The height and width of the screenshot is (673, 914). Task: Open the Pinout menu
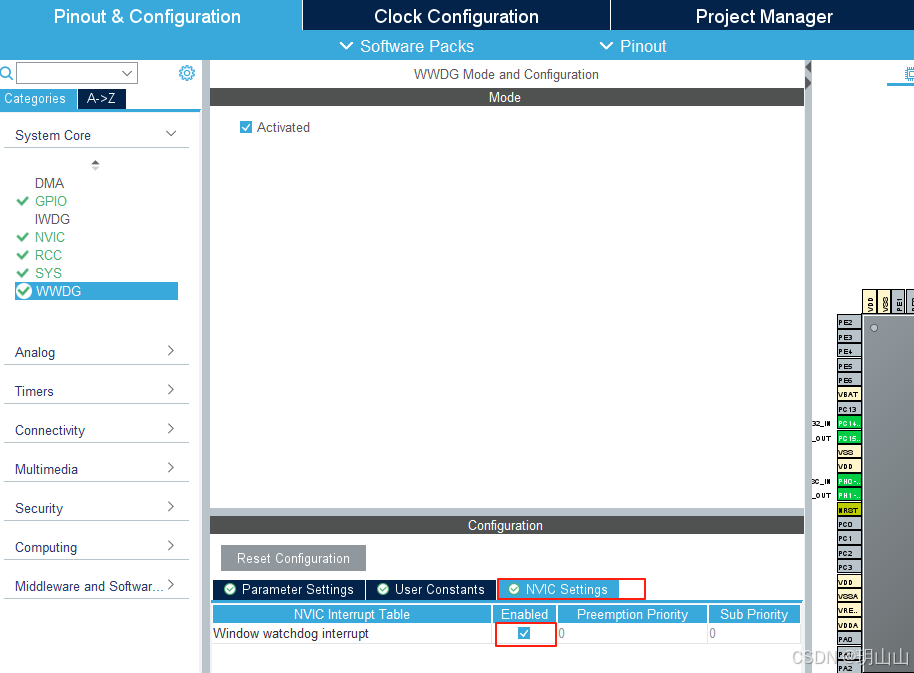(632, 46)
